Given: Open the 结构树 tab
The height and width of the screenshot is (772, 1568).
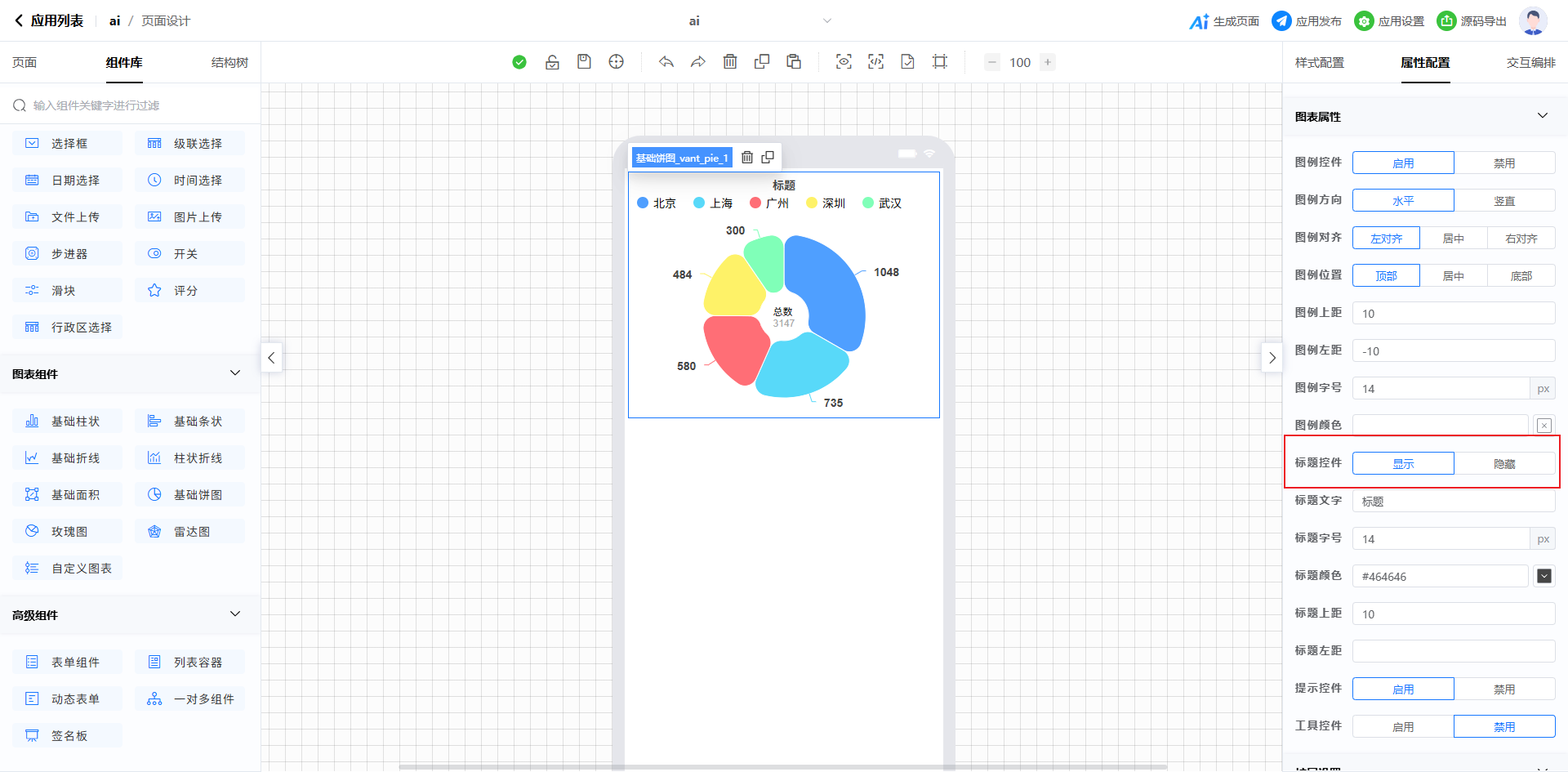Looking at the screenshot, I should tap(229, 63).
